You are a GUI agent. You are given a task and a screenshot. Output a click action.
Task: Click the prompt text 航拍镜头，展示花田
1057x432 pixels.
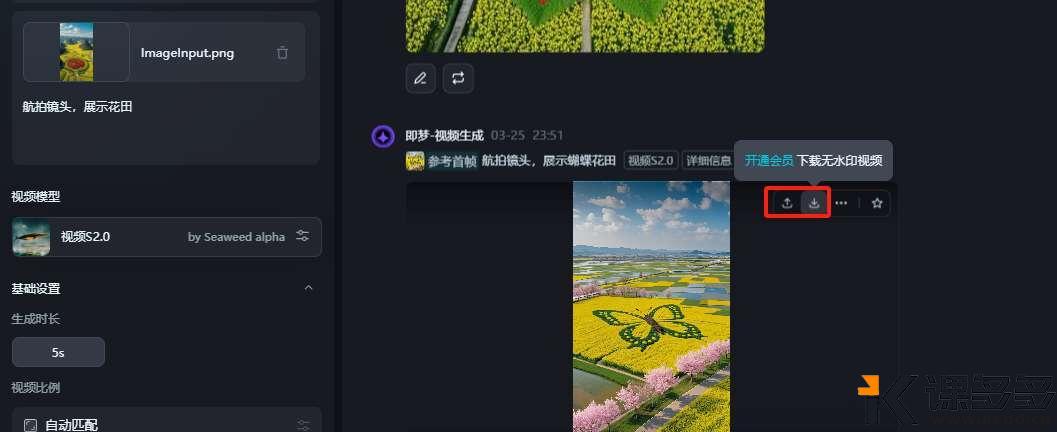coord(77,106)
